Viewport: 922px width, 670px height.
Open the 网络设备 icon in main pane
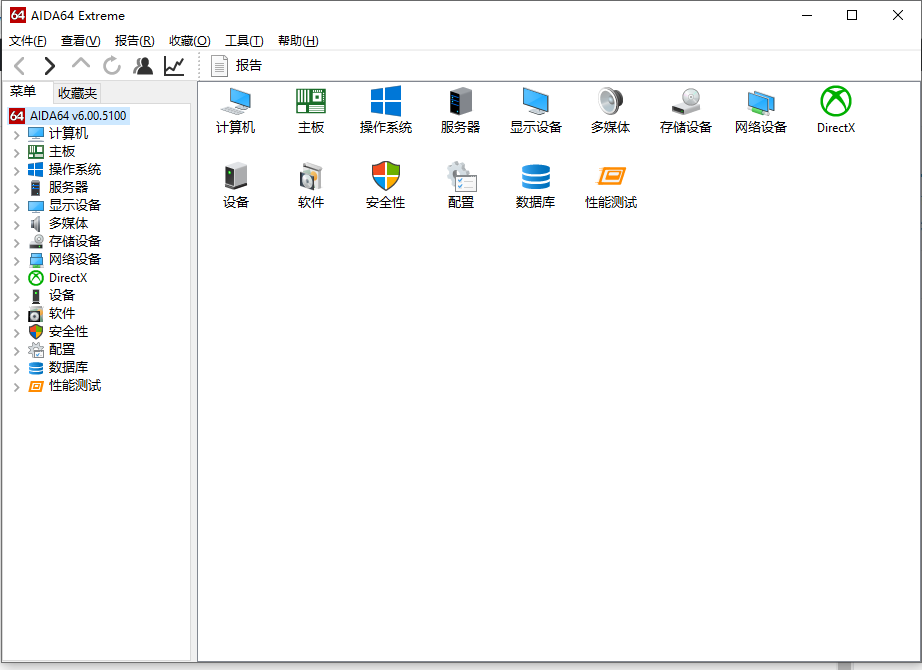(761, 110)
